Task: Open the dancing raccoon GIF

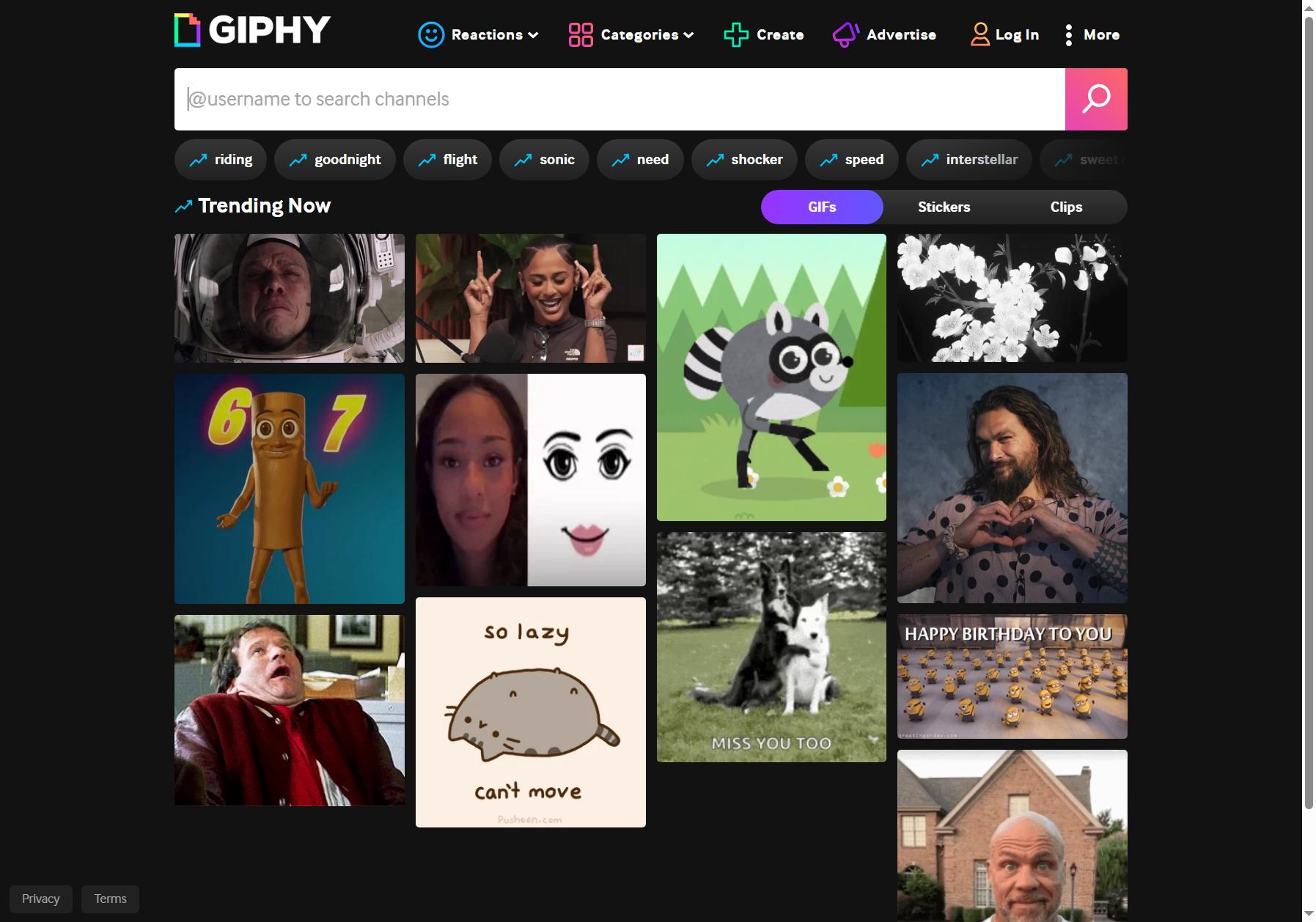Action: pos(771,377)
